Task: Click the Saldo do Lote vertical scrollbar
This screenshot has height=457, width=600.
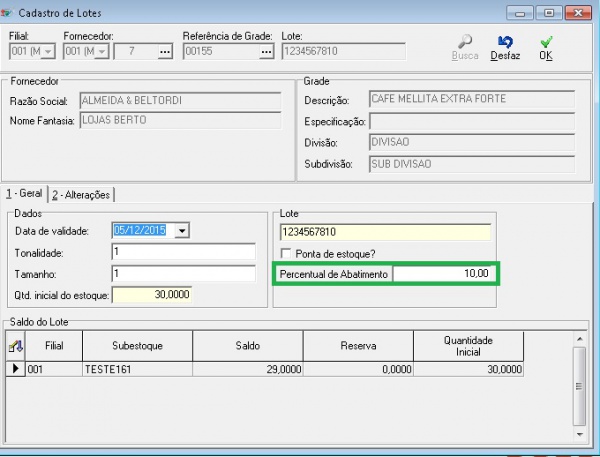Action: tap(578, 390)
